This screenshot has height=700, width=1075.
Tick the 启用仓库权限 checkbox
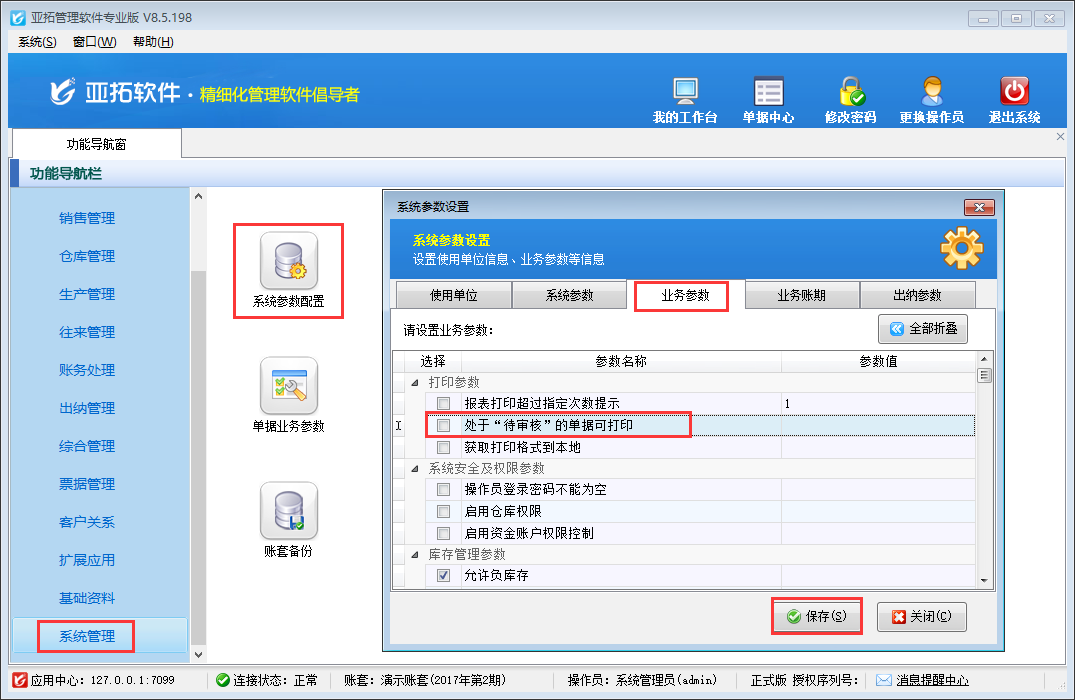click(x=443, y=512)
